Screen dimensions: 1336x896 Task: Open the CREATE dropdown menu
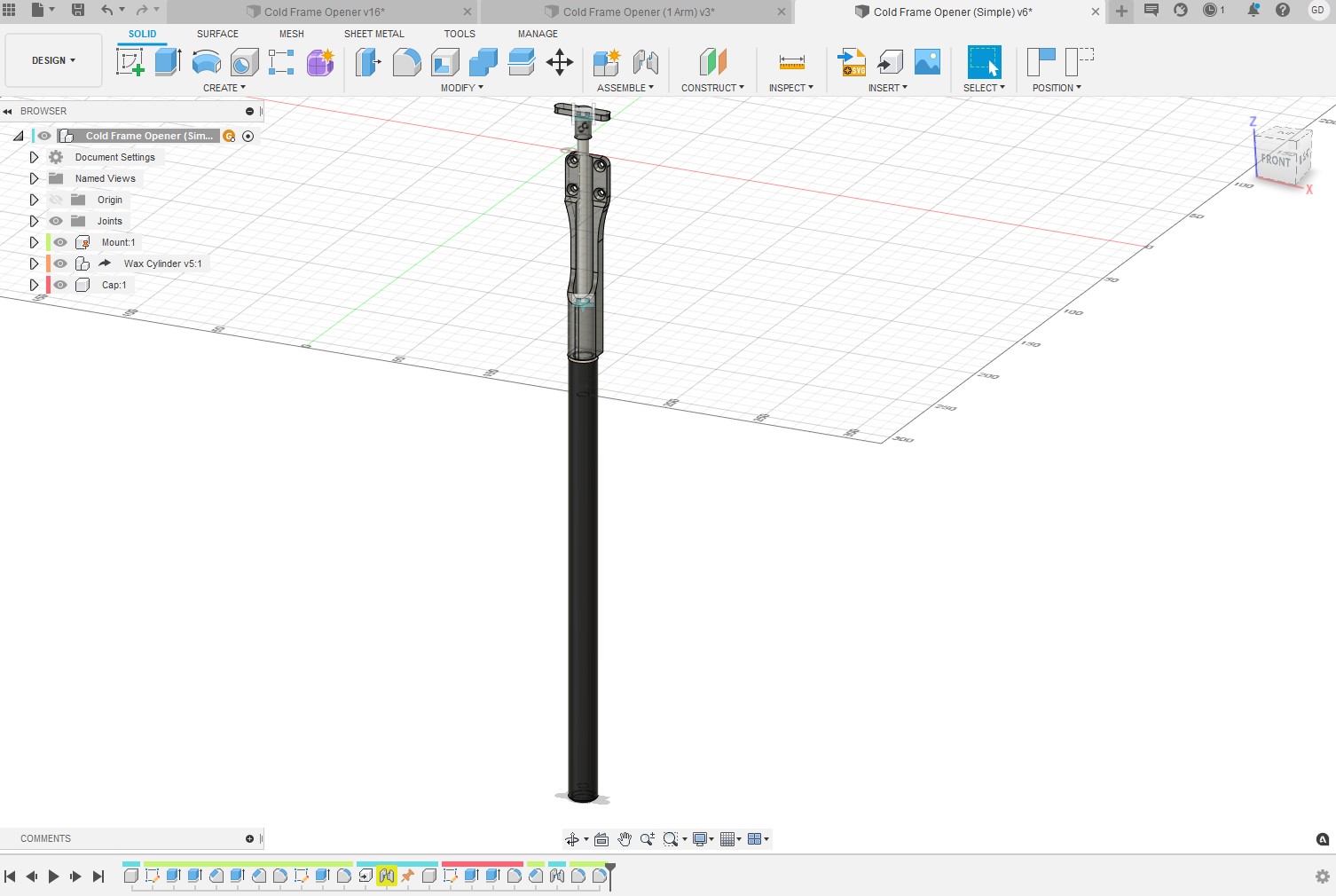[224, 88]
